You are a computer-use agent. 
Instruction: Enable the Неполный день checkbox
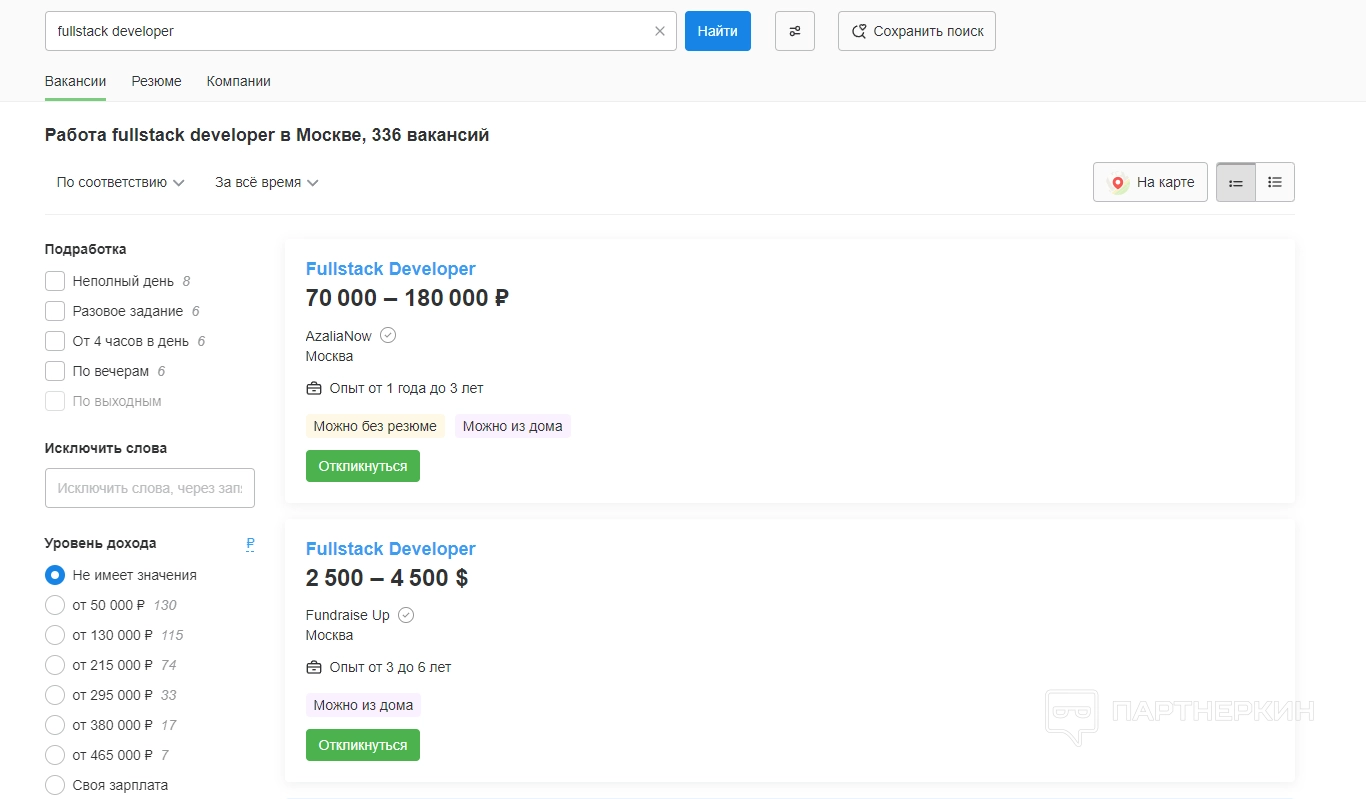(55, 281)
